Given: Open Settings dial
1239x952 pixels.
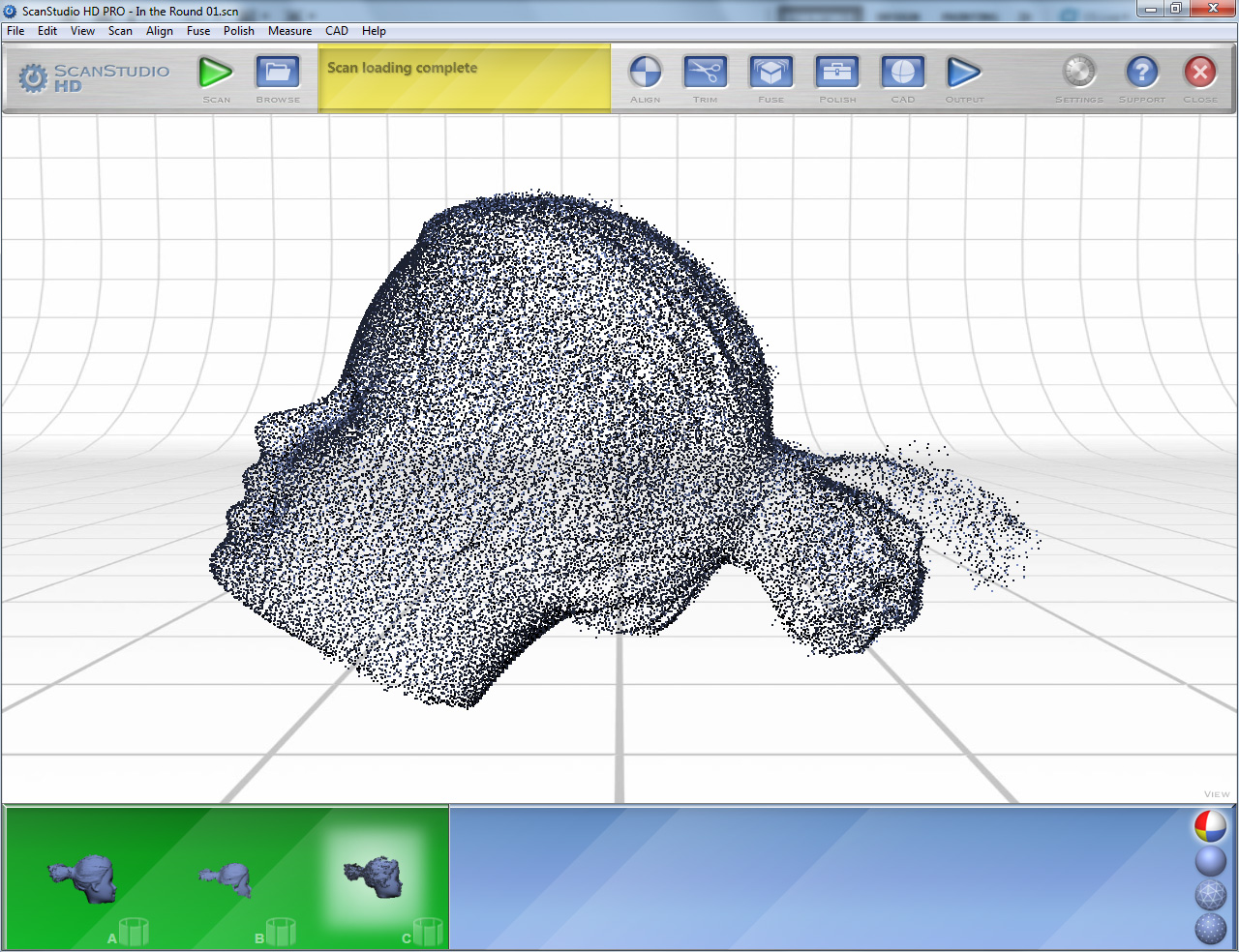Looking at the screenshot, I should point(1079,72).
